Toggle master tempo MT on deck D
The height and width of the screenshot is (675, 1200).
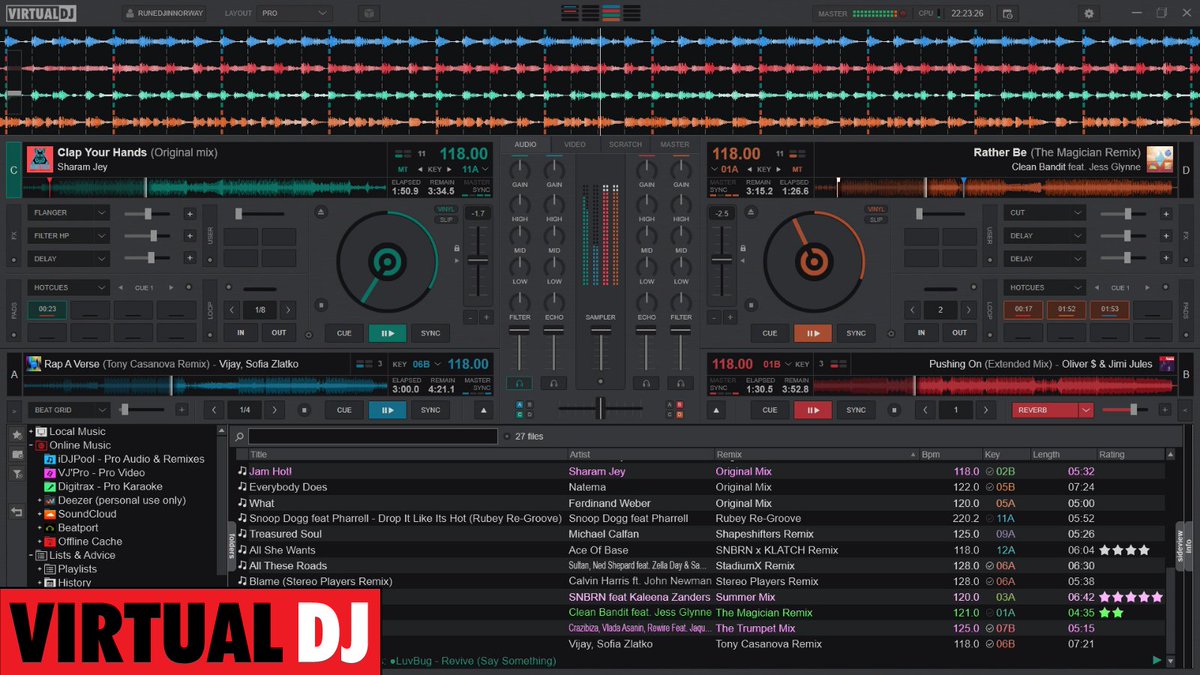click(797, 170)
